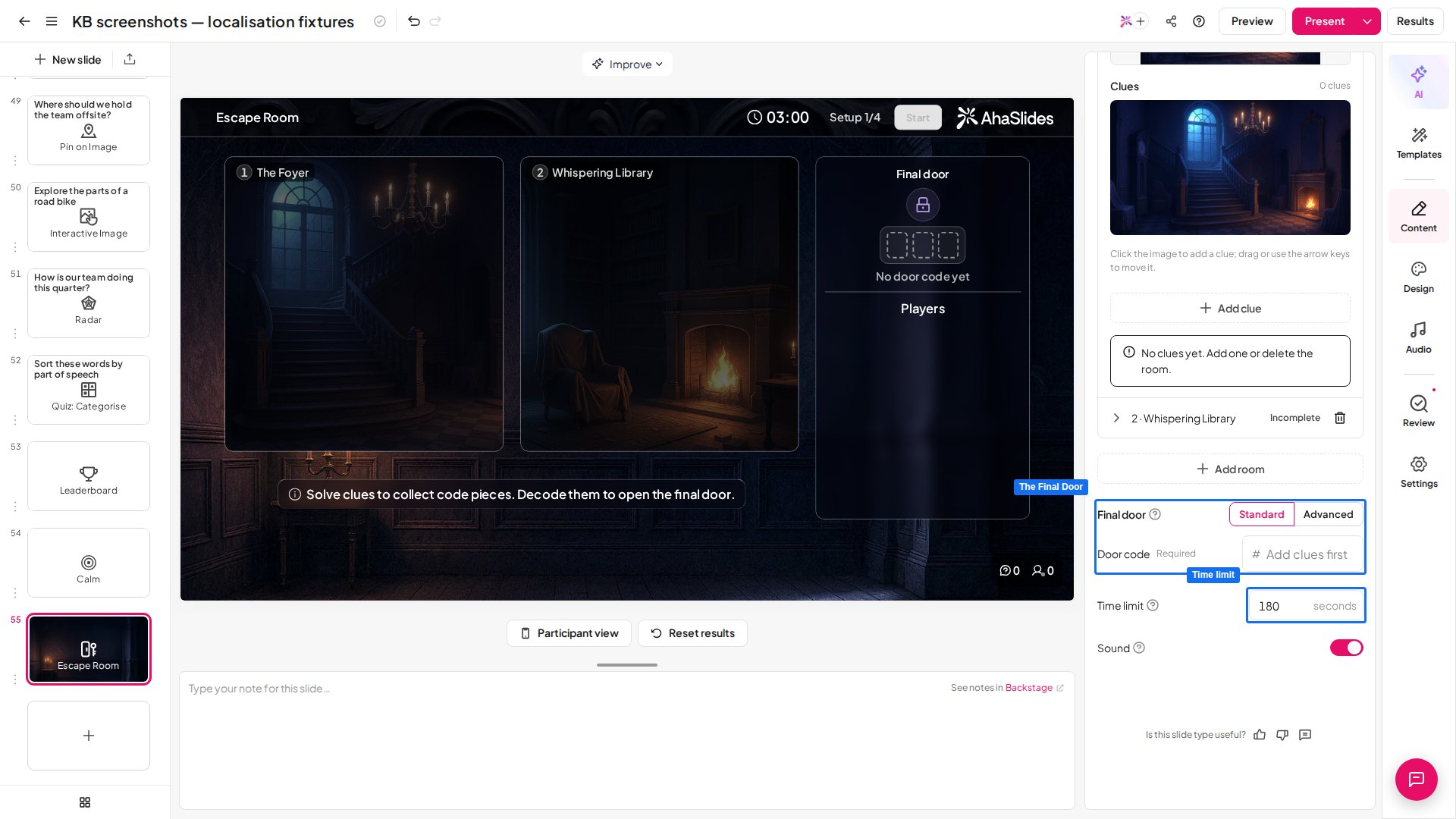
Task: Click the slide notes text area
Action: pyautogui.click(x=627, y=740)
